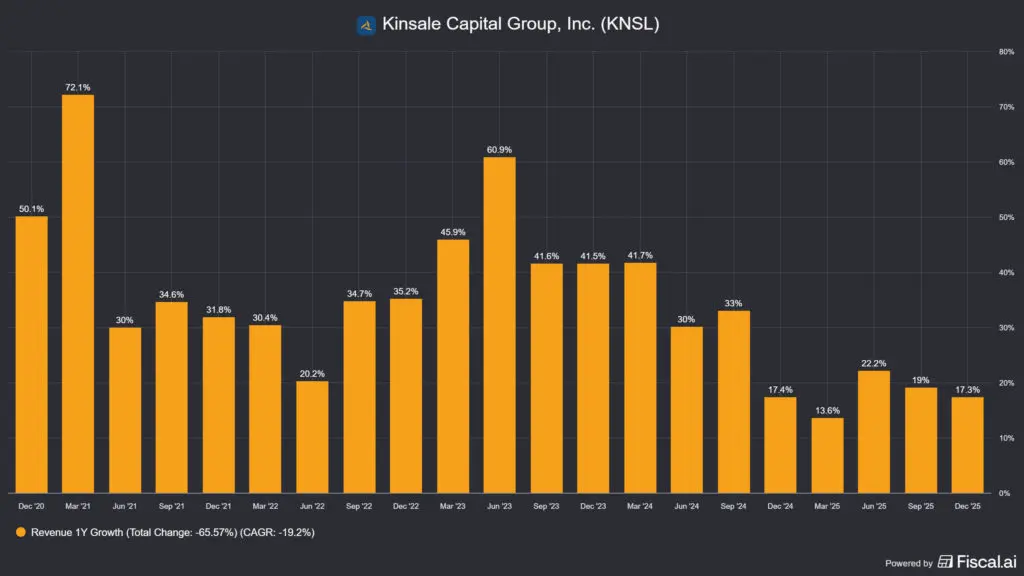
Task: Select the 33% Sep '24 bar
Action: (732, 400)
